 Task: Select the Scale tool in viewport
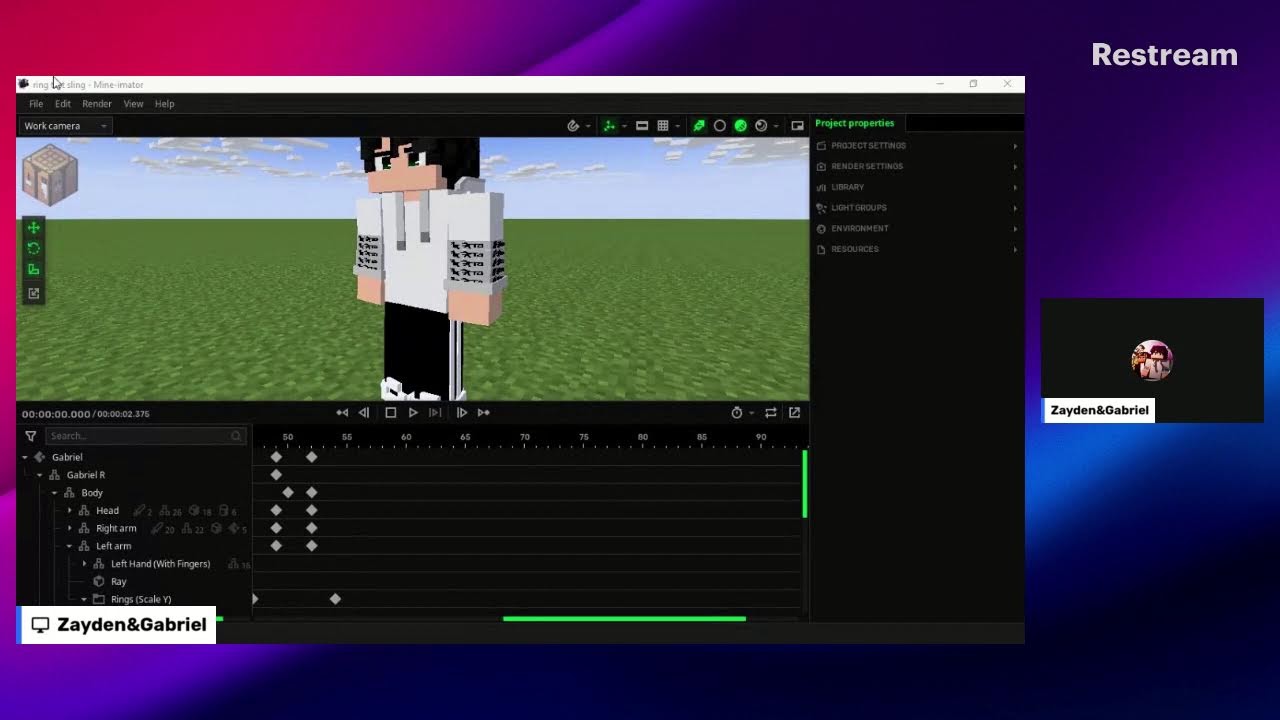pyautogui.click(x=33, y=269)
